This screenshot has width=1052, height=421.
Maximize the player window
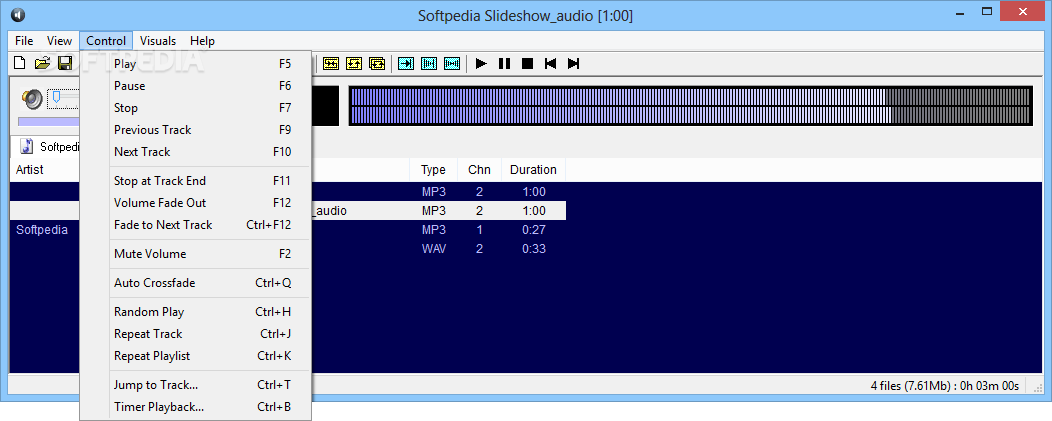click(986, 11)
